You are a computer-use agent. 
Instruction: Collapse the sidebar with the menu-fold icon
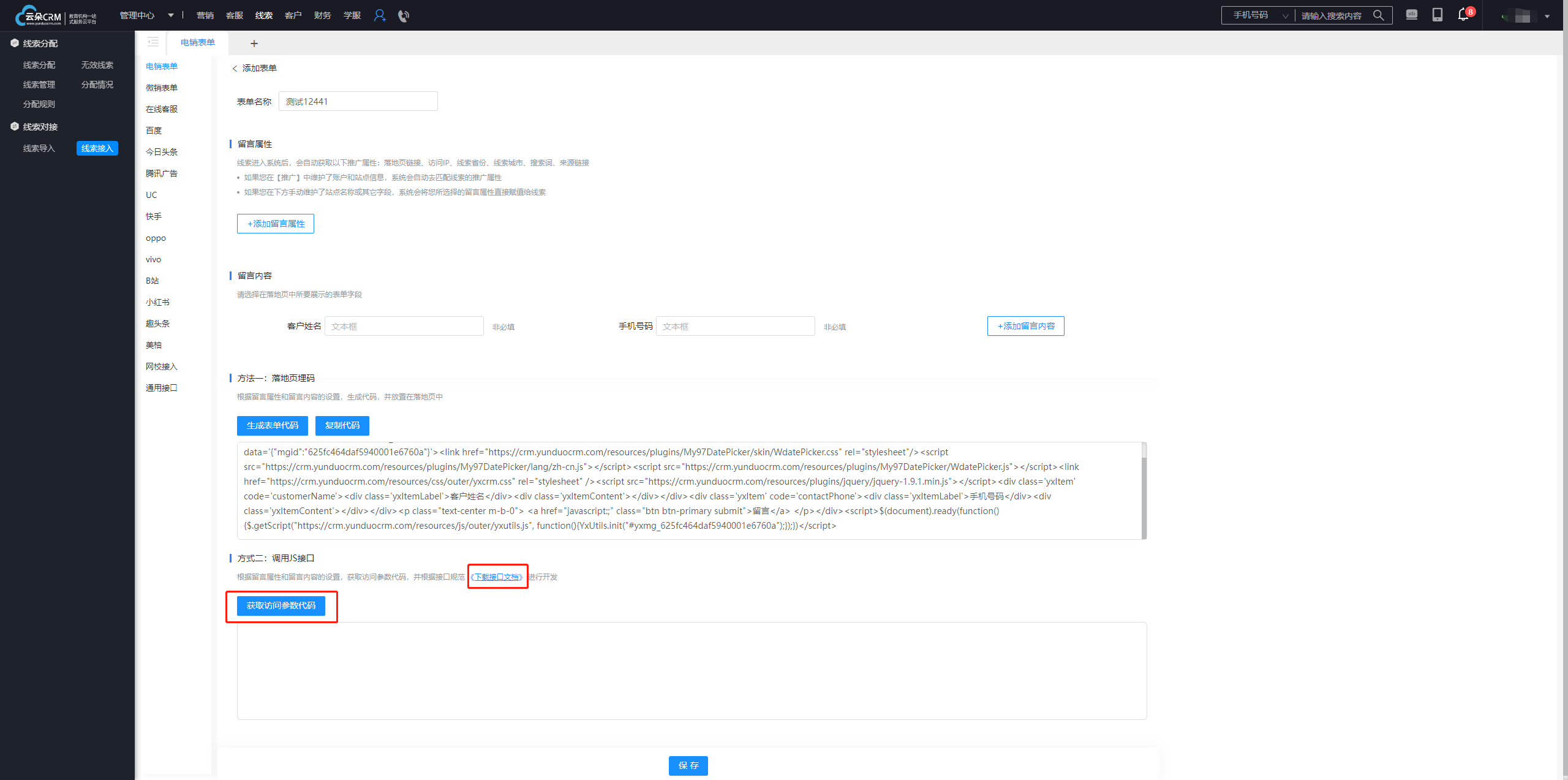(153, 42)
